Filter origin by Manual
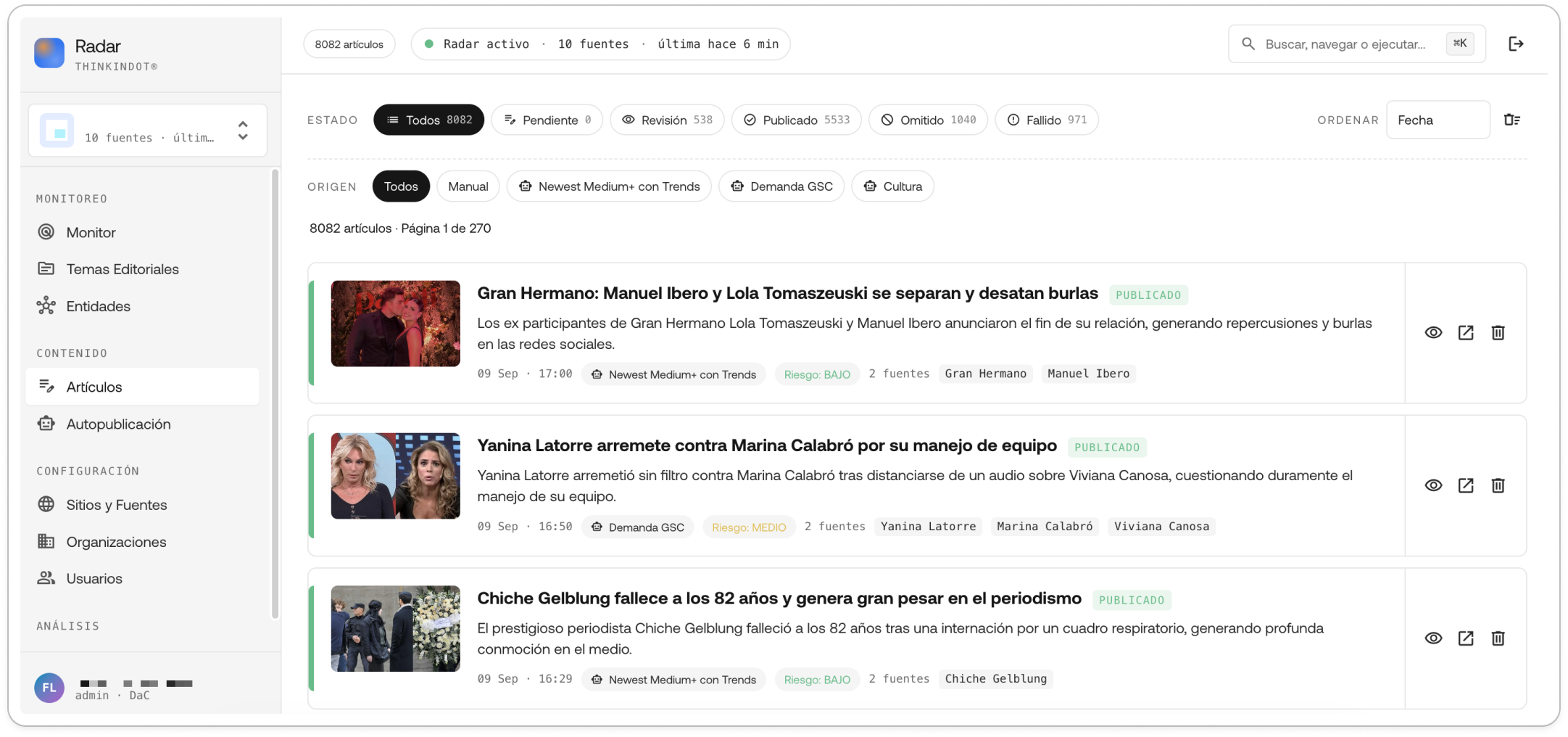Screen dimensions: 1568x737 [468, 186]
